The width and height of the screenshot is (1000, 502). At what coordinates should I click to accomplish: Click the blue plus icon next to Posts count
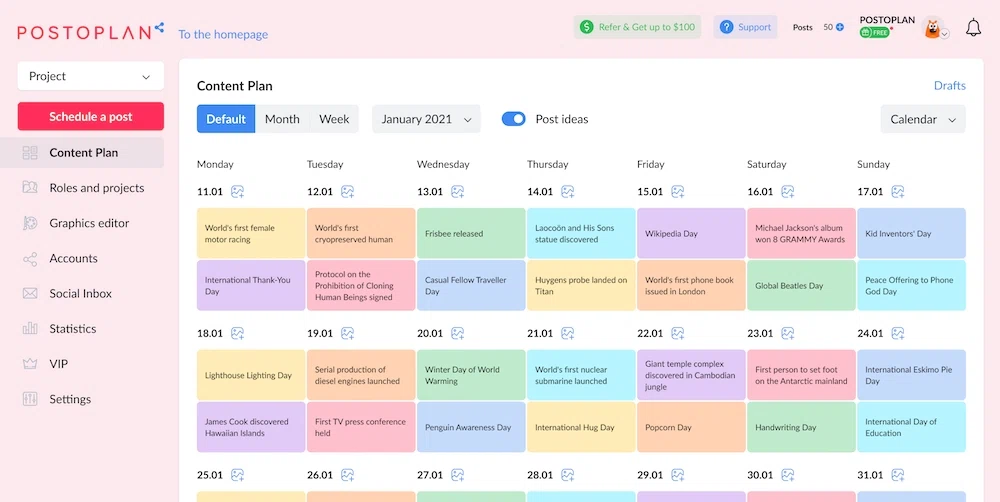[x=839, y=28]
